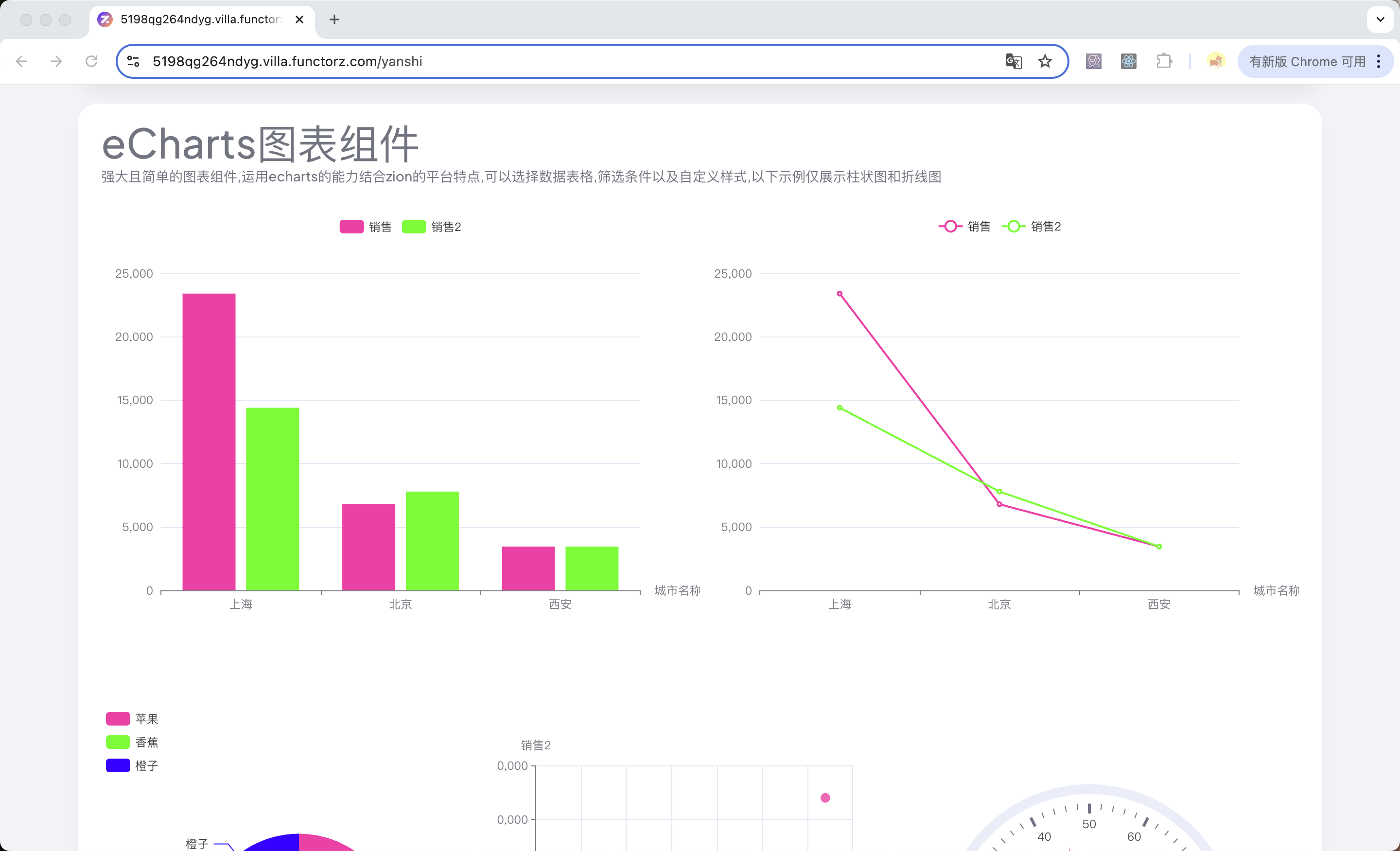Open the Chrome profile avatar
1400x851 pixels.
(x=1216, y=61)
